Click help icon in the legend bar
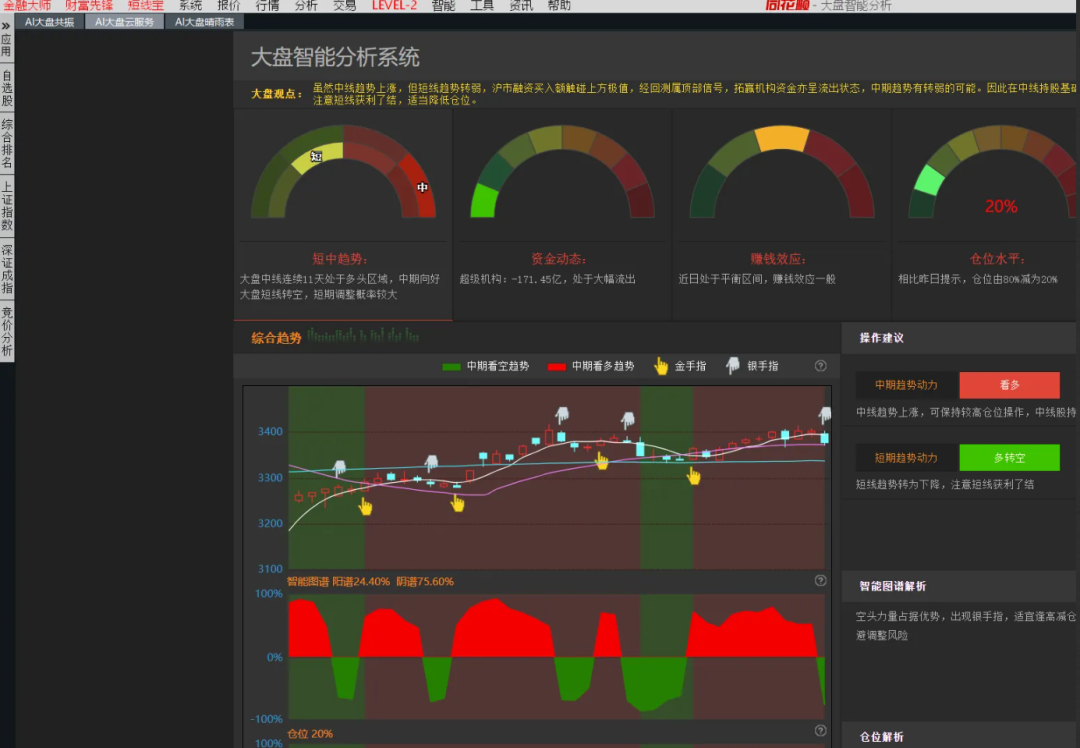 (821, 366)
